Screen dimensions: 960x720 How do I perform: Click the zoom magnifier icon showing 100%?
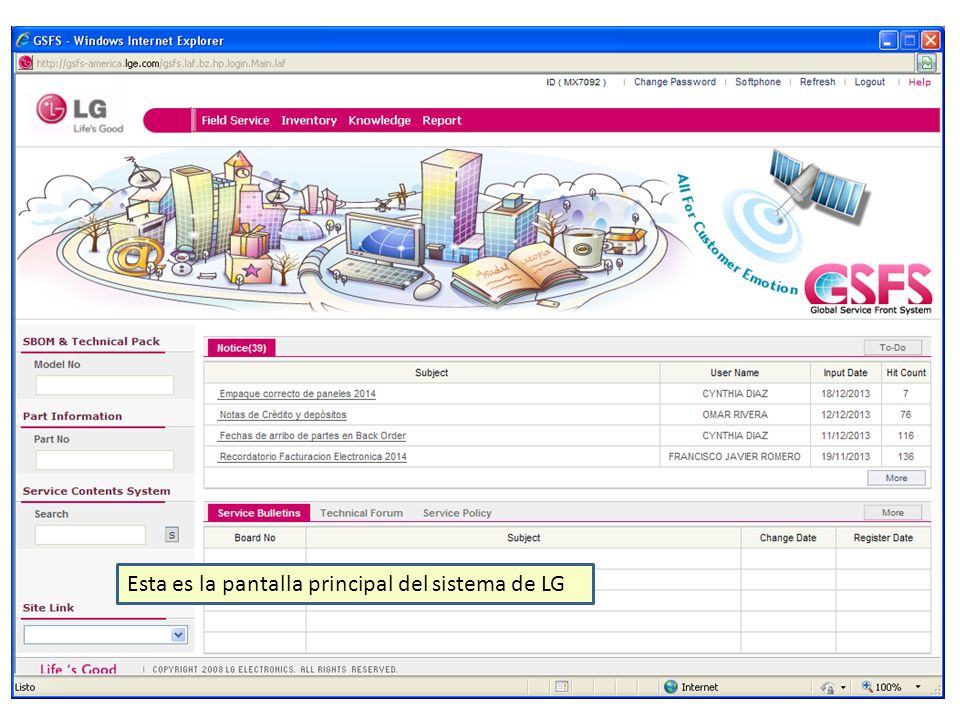(x=867, y=687)
